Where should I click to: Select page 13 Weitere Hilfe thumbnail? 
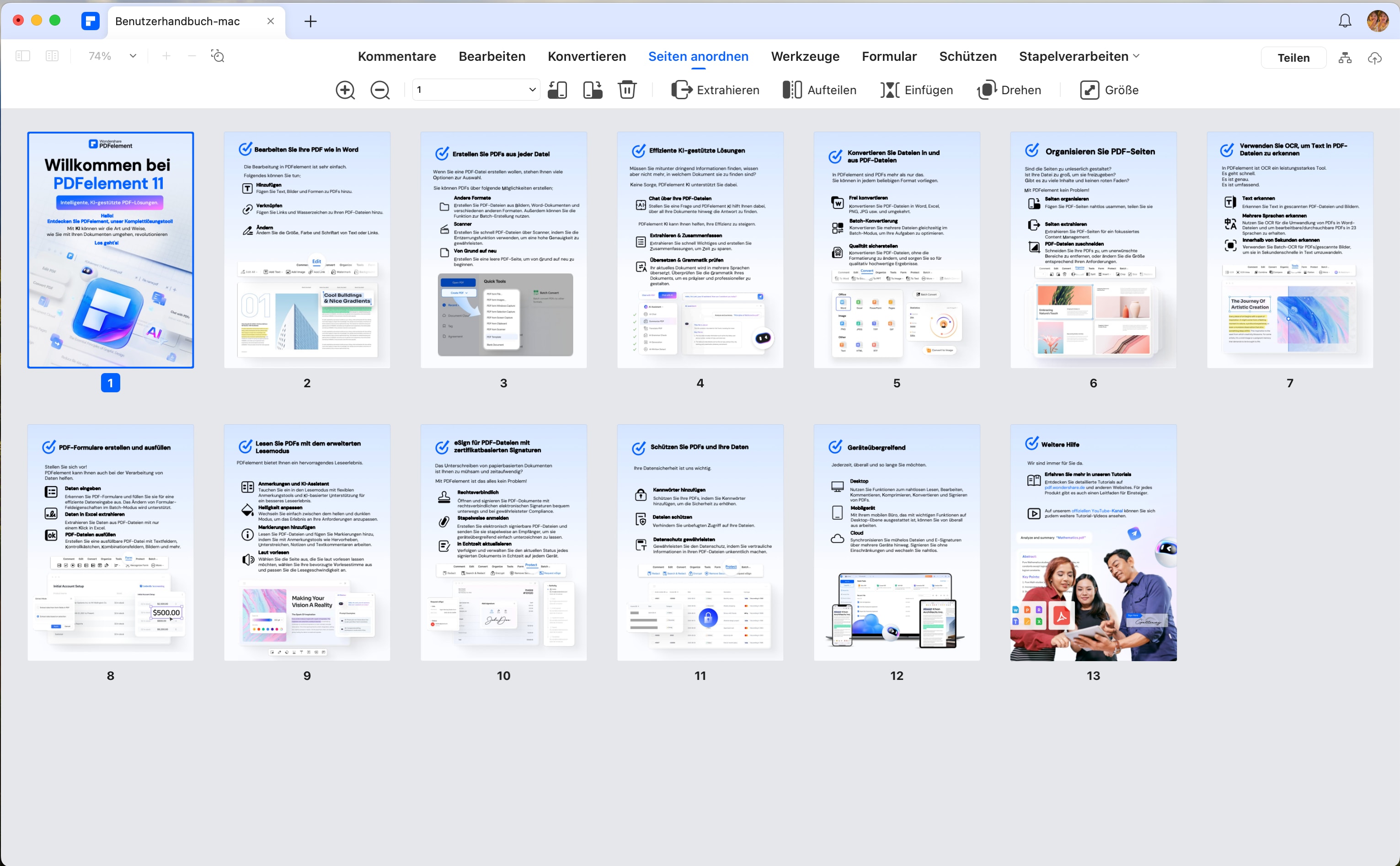1093,542
